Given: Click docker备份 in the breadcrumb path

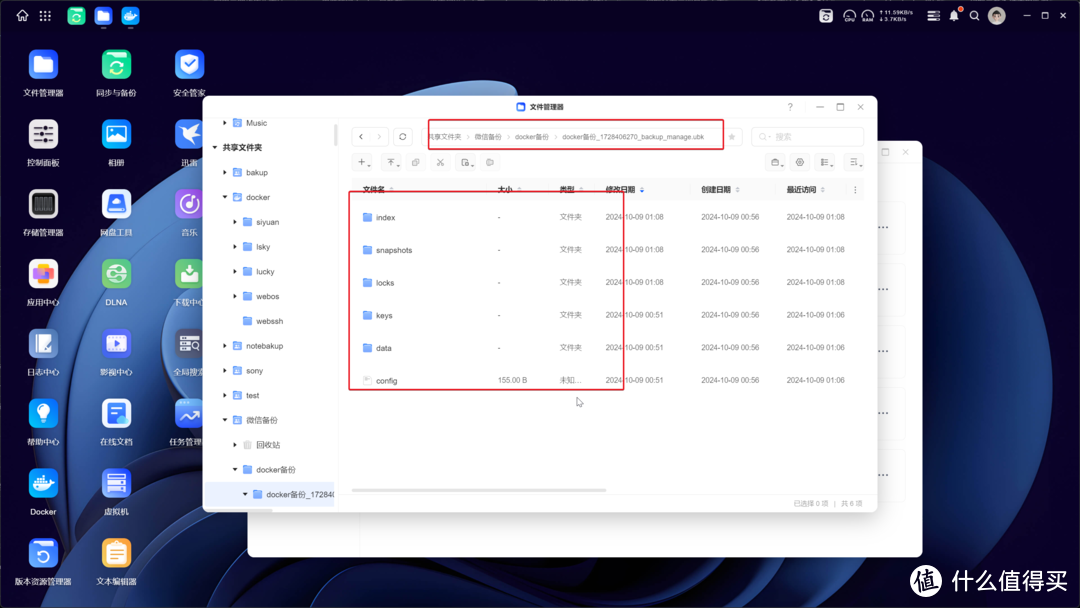Looking at the screenshot, I should [532, 136].
